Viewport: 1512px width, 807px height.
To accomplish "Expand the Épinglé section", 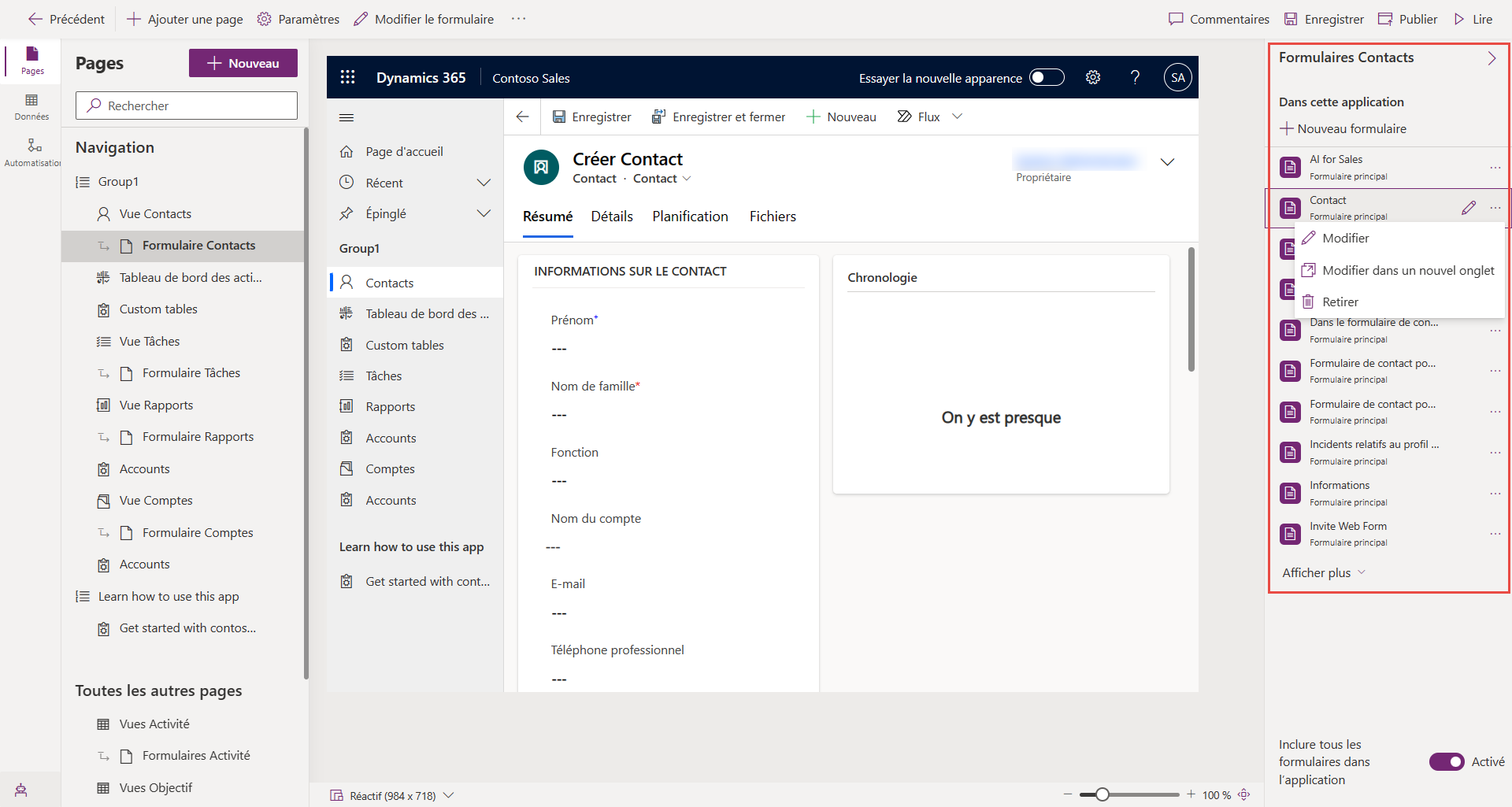I will coord(484,213).
